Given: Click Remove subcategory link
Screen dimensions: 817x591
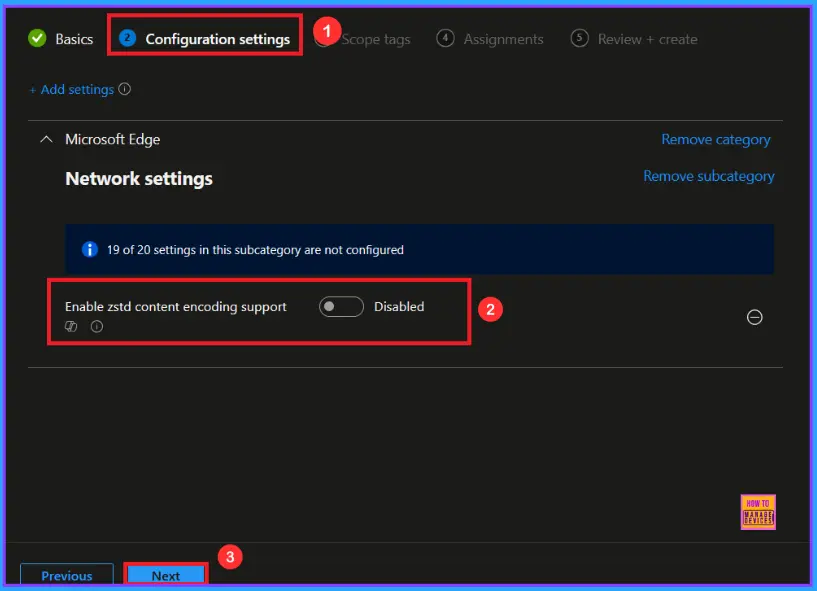Looking at the screenshot, I should coord(709,176).
